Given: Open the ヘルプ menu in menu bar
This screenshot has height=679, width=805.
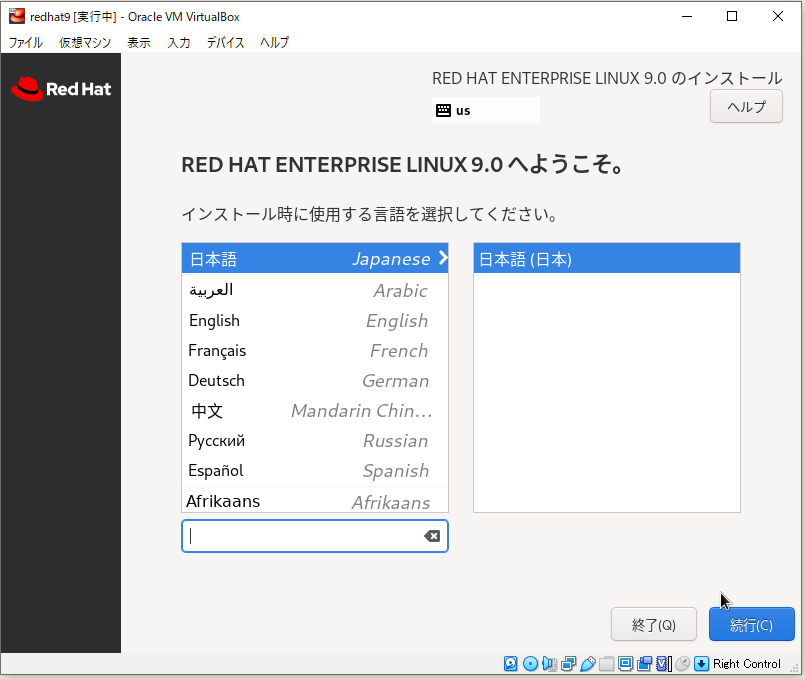Looking at the screenshot, I should point(274,42).
